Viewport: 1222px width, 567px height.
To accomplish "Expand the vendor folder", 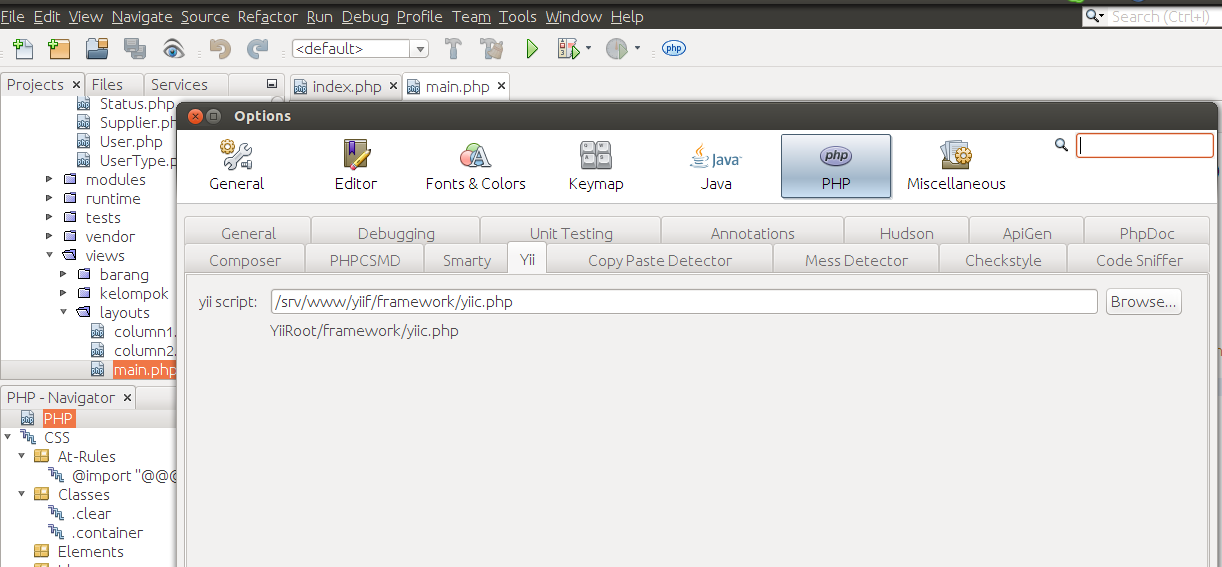I will [x=50, y=236].
